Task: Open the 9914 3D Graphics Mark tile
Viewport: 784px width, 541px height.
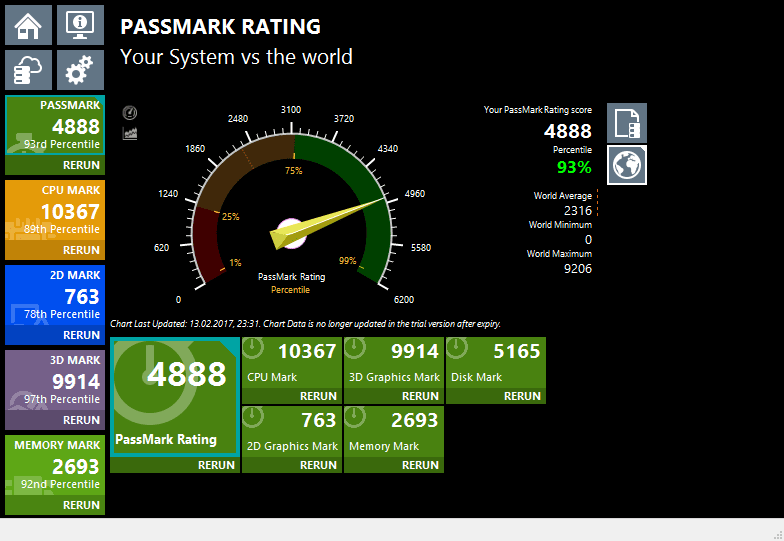Action: (x=394, y=363)
